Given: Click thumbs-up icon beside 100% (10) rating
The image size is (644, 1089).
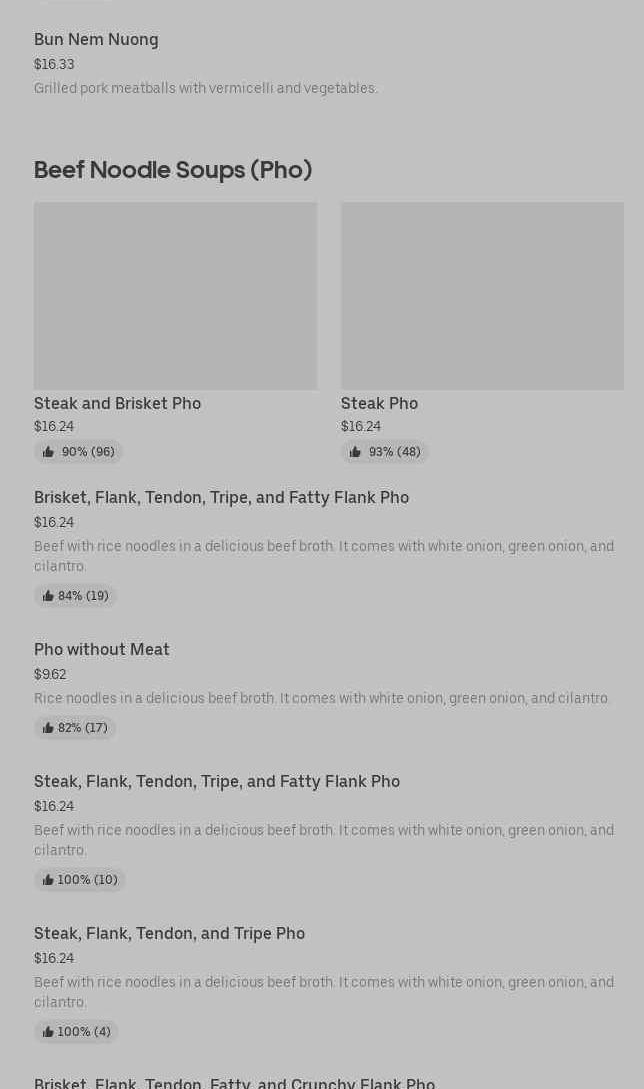Looking at the screenshot, I should pos(48,880).
